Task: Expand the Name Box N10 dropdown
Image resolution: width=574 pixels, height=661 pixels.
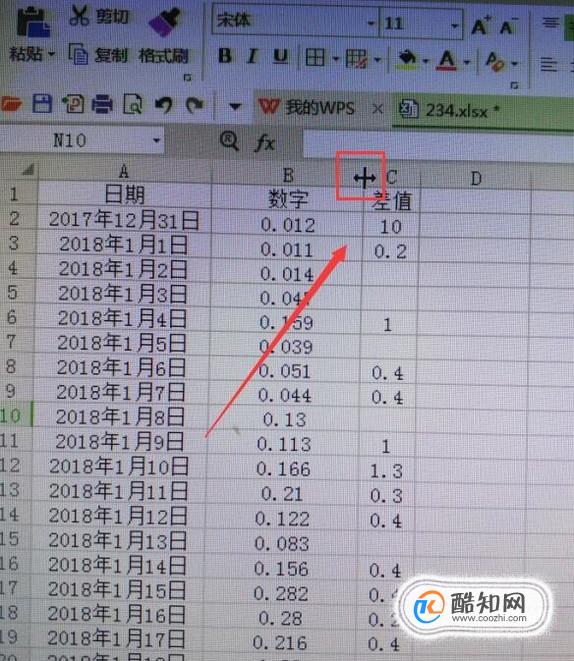Action: (156, 140)
